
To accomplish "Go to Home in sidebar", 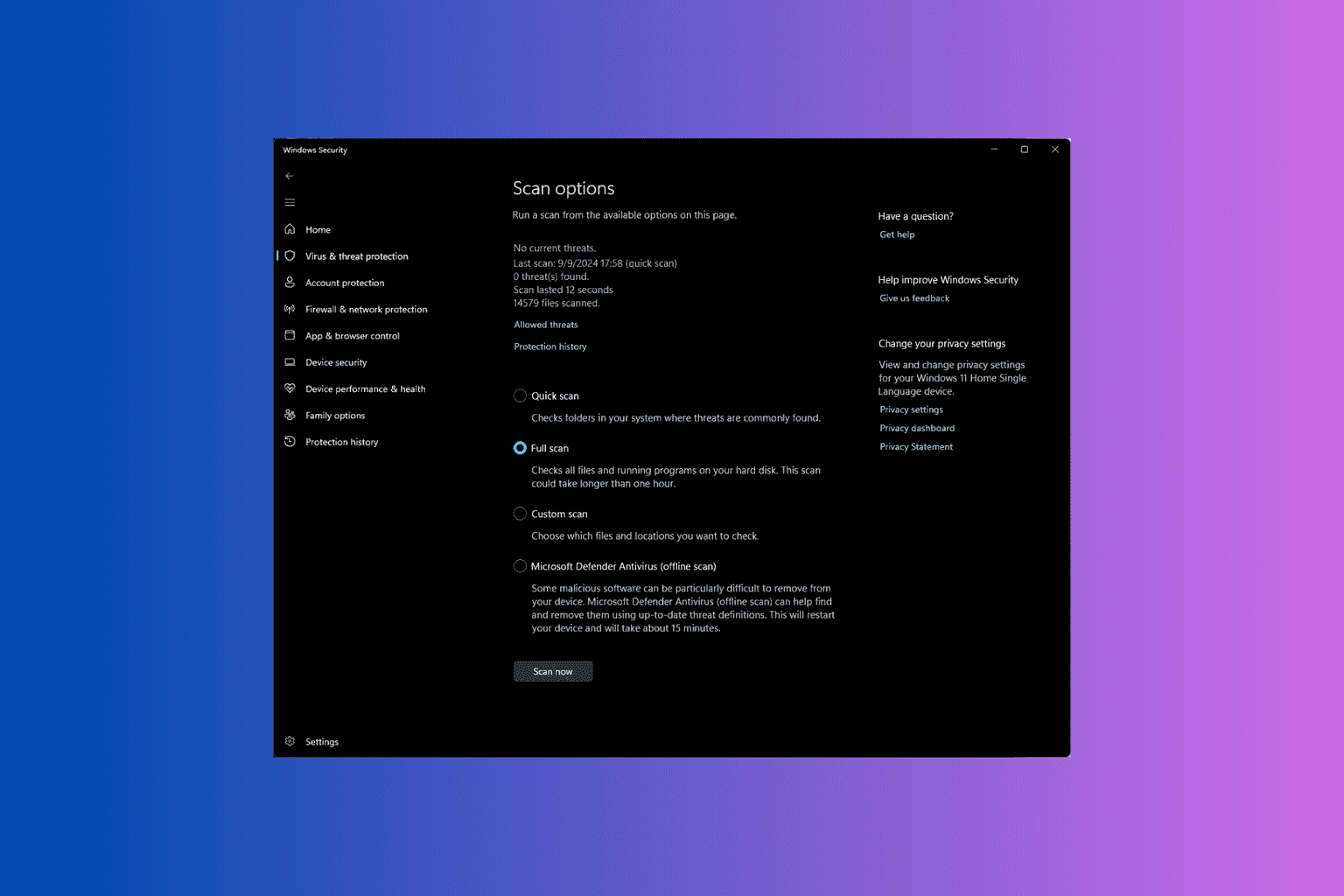I will pyautogui.click(x=318, y=230).
